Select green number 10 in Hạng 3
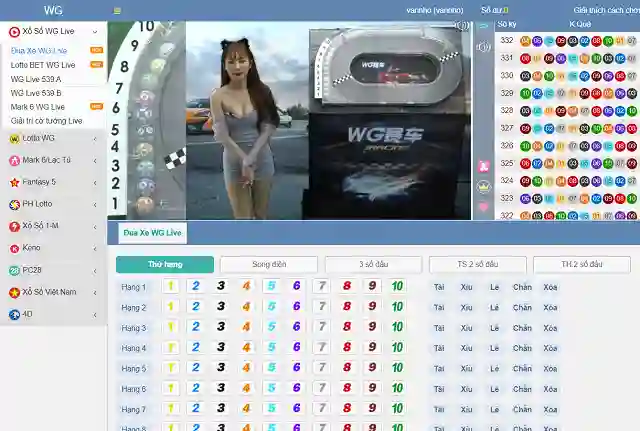 coord(398,327)
